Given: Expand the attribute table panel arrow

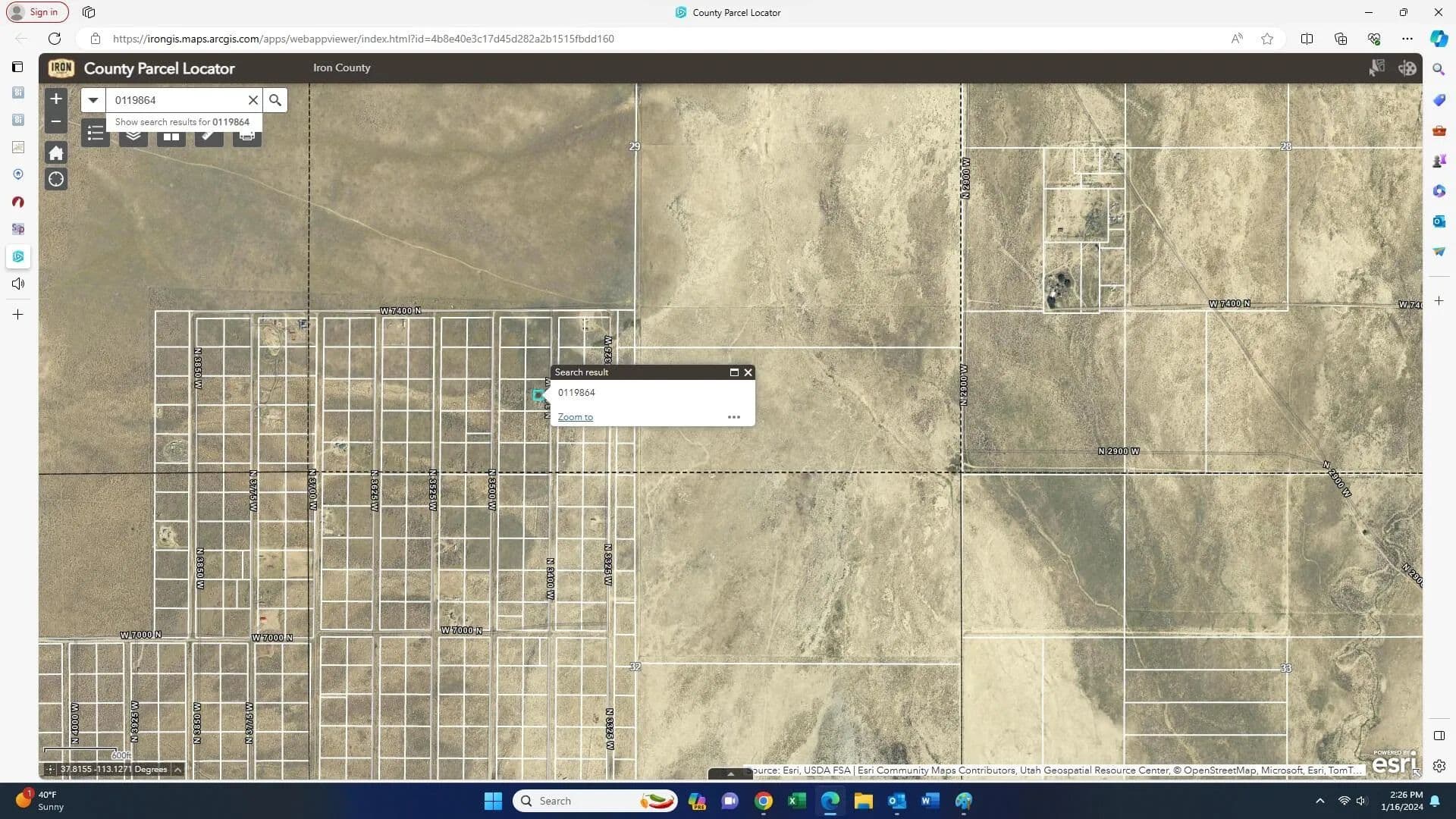Looking at the screenshot, I should (730, 774).
